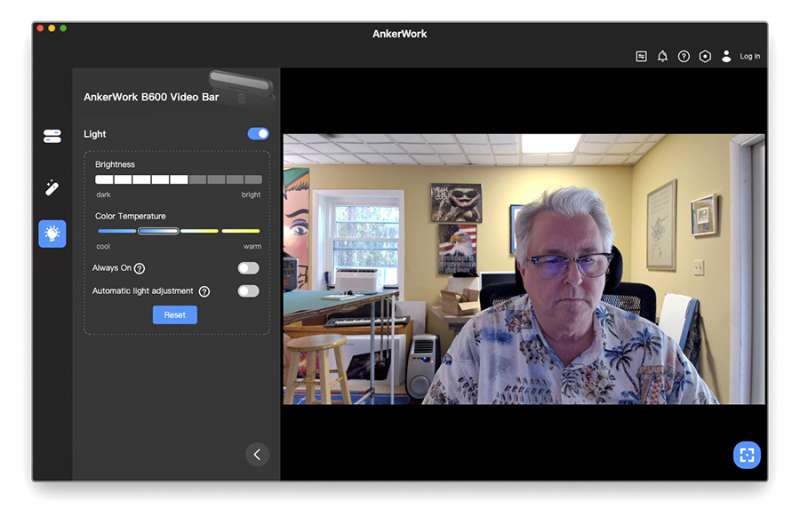800x524 pixels.
Task: Open the notifications bell
Action: point(662,56)
